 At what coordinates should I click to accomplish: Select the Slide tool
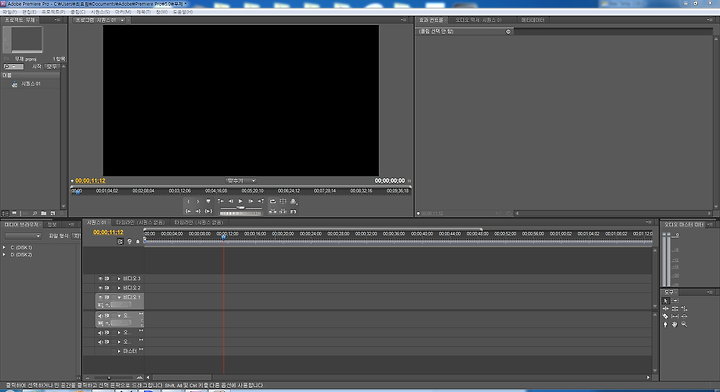[x=685, y=316]
